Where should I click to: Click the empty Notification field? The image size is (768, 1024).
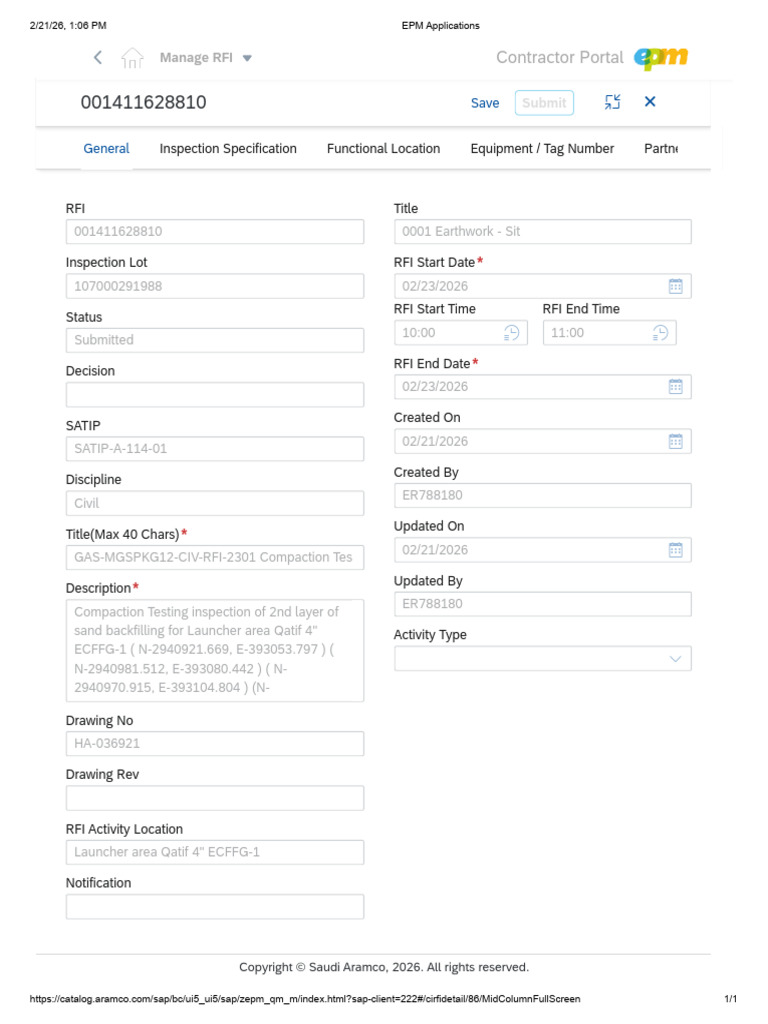(x=215, y=906)
